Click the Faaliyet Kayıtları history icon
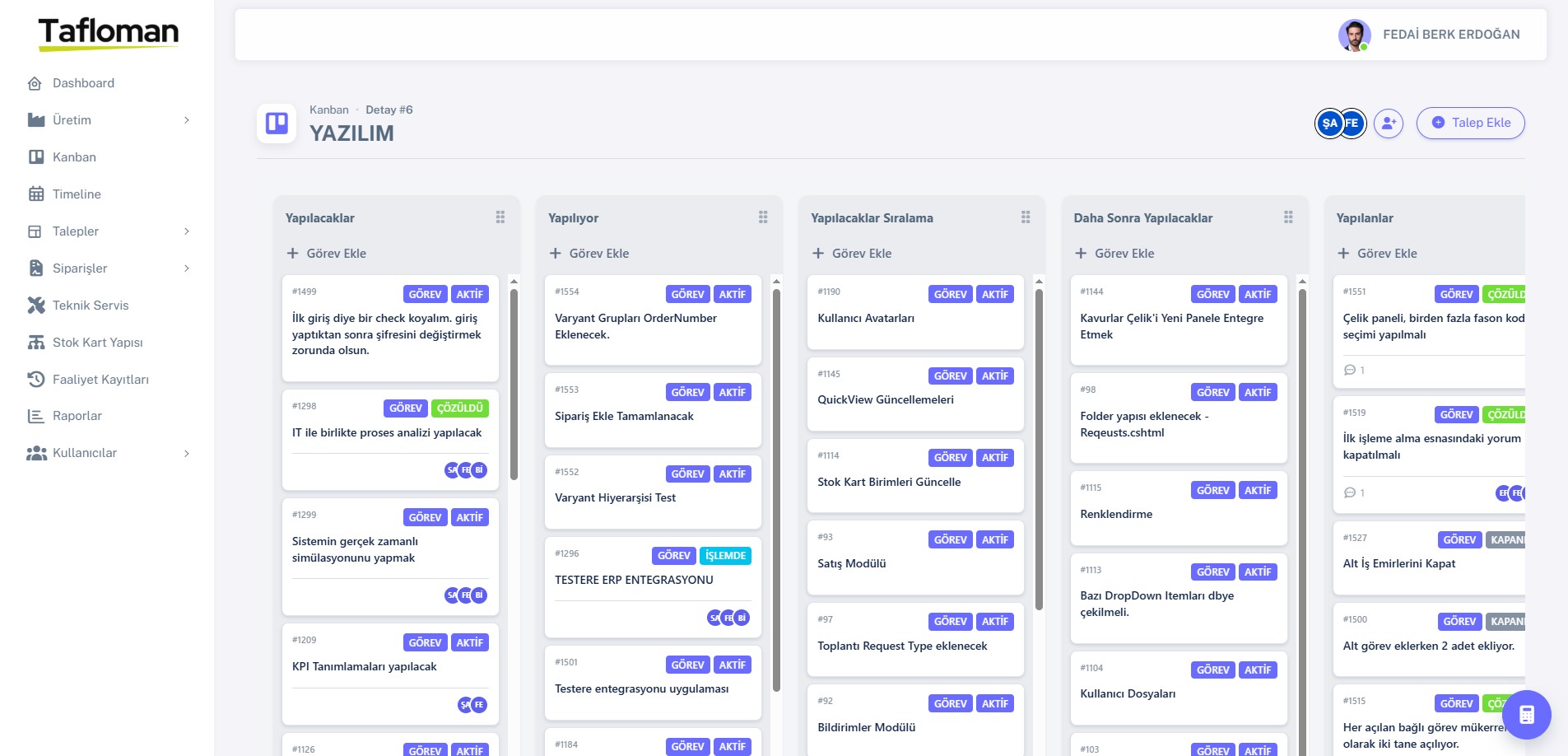This screenshot has height=756, width=1568. coord(35,379)
